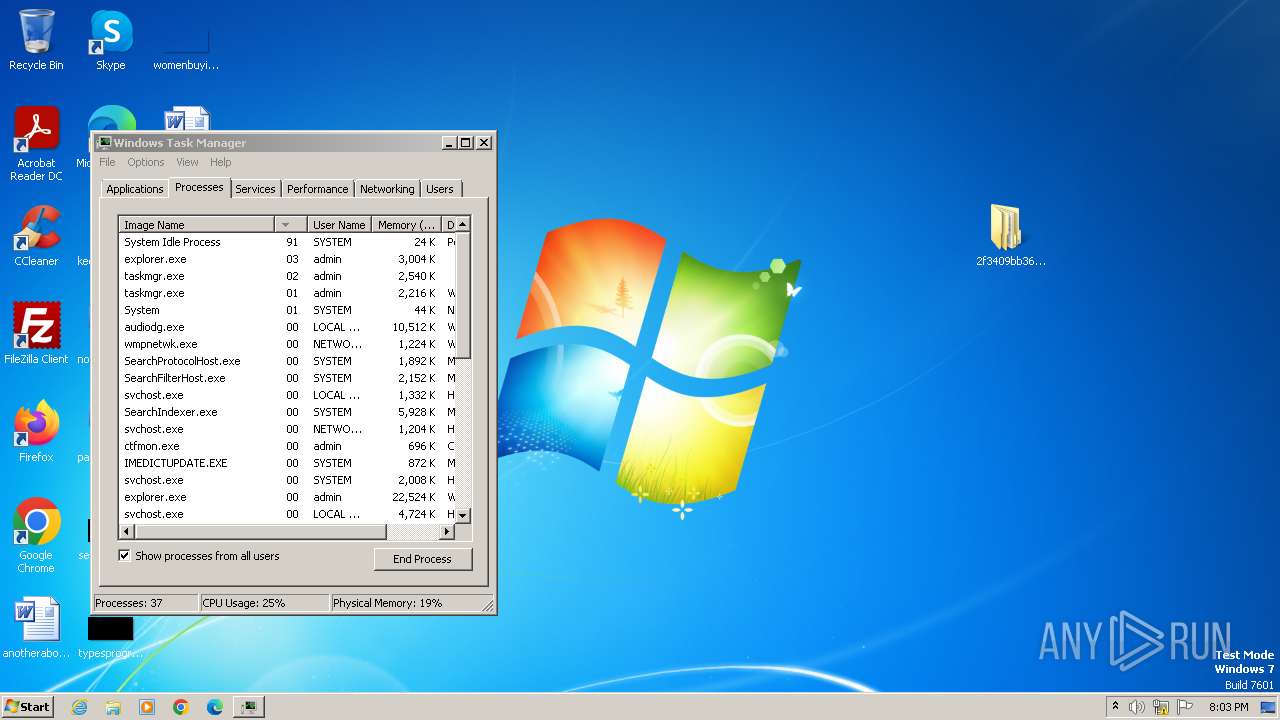Click the End Process button
Screen dimensions: 1280x720
coord(422,559)
